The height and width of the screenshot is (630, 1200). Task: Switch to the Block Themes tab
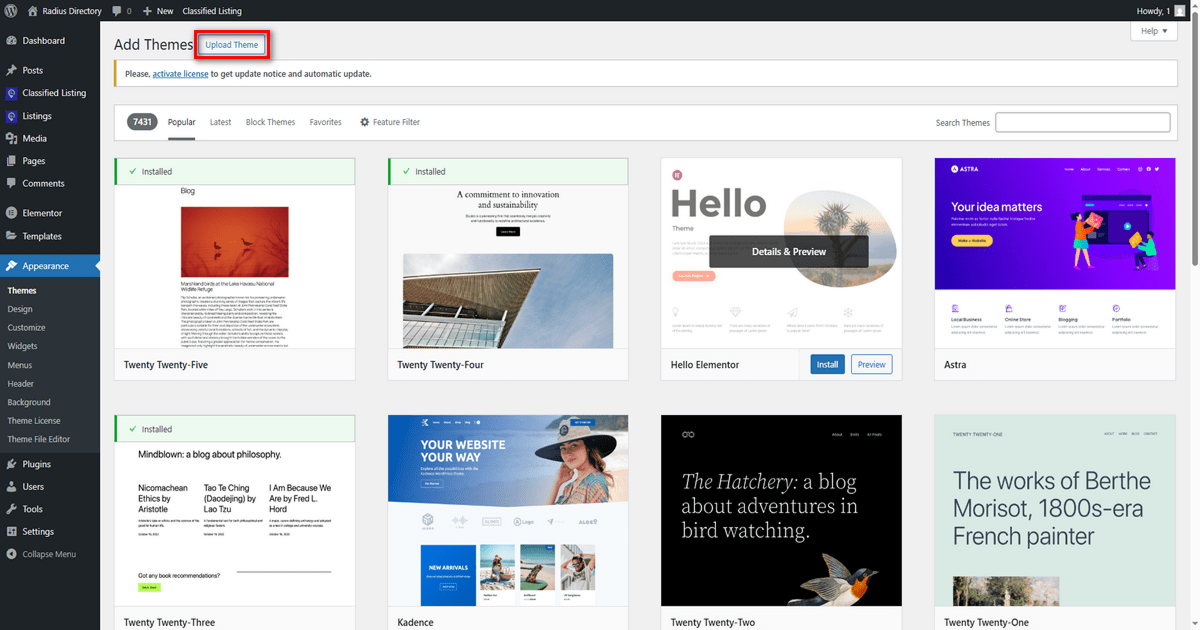(x=271, y=122)
